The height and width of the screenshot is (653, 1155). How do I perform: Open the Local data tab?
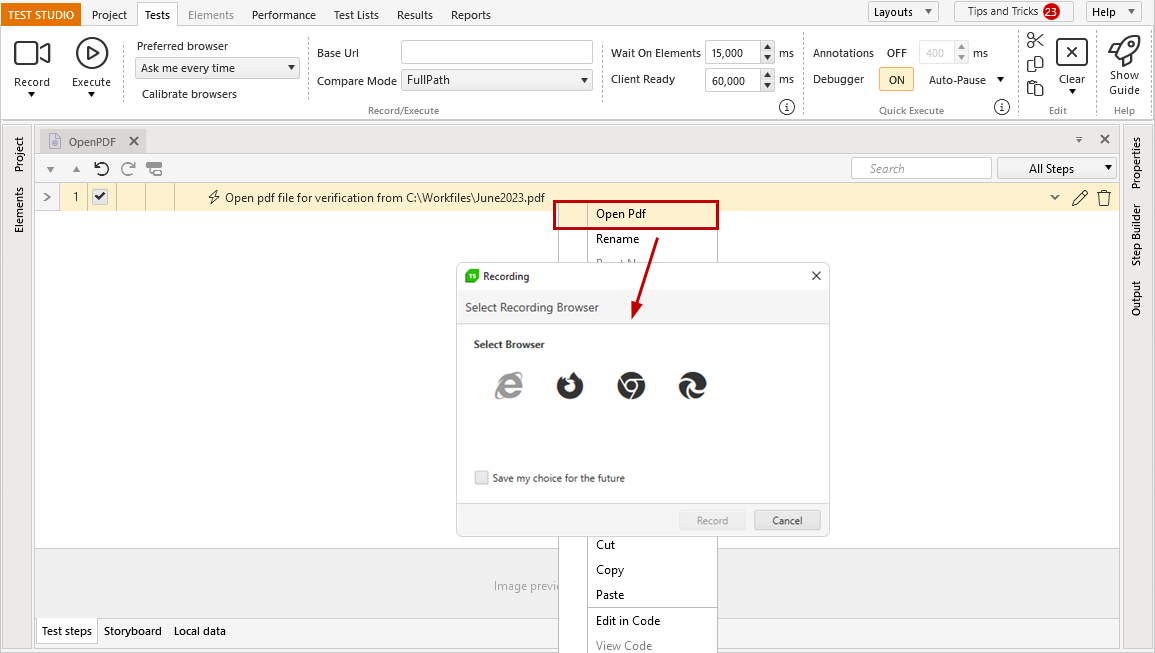[x=200, y=631]
